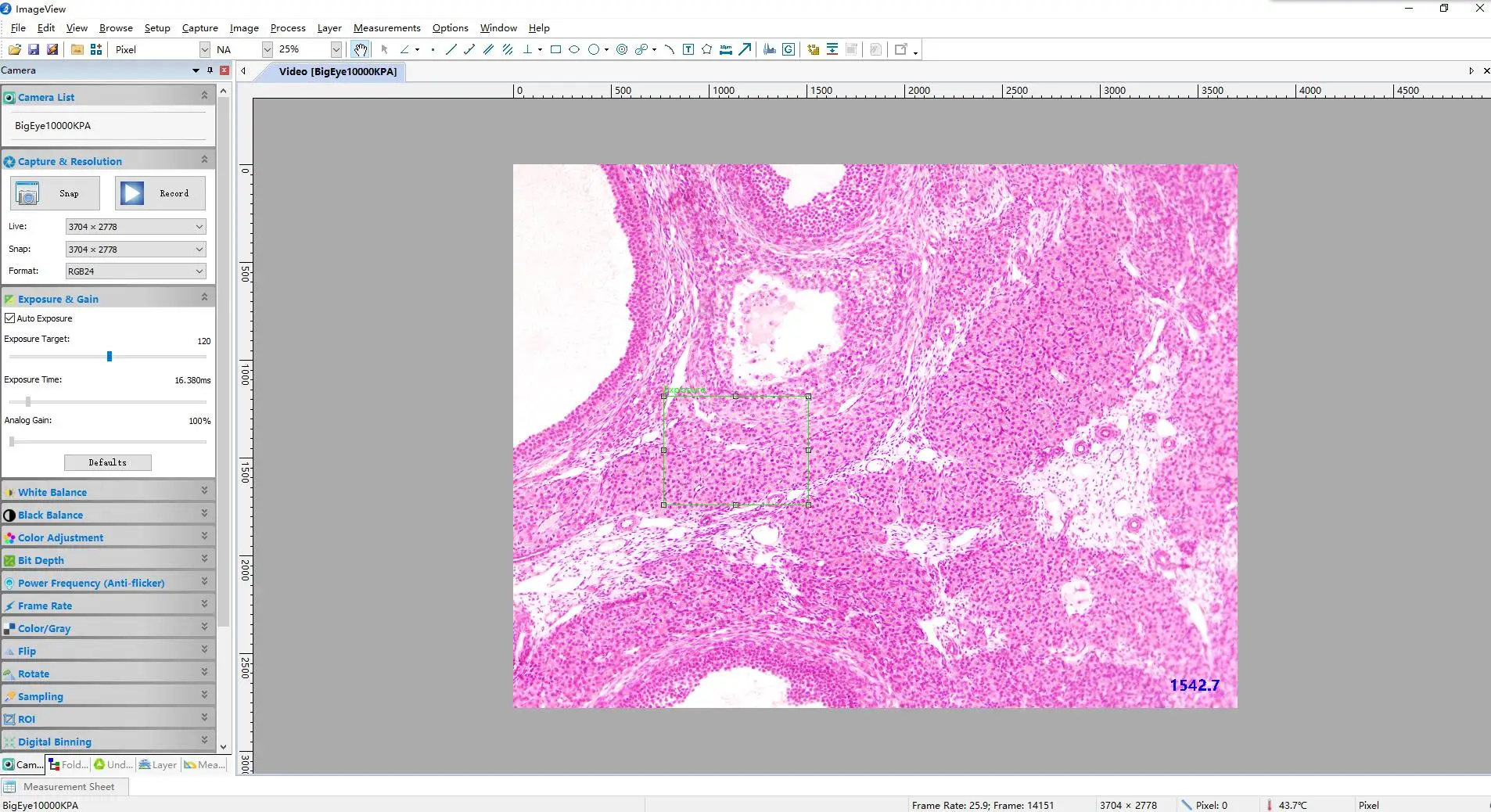This screenshot has height=812, width=1491.
Task: Click the Record video button
Action: point(160,193)
